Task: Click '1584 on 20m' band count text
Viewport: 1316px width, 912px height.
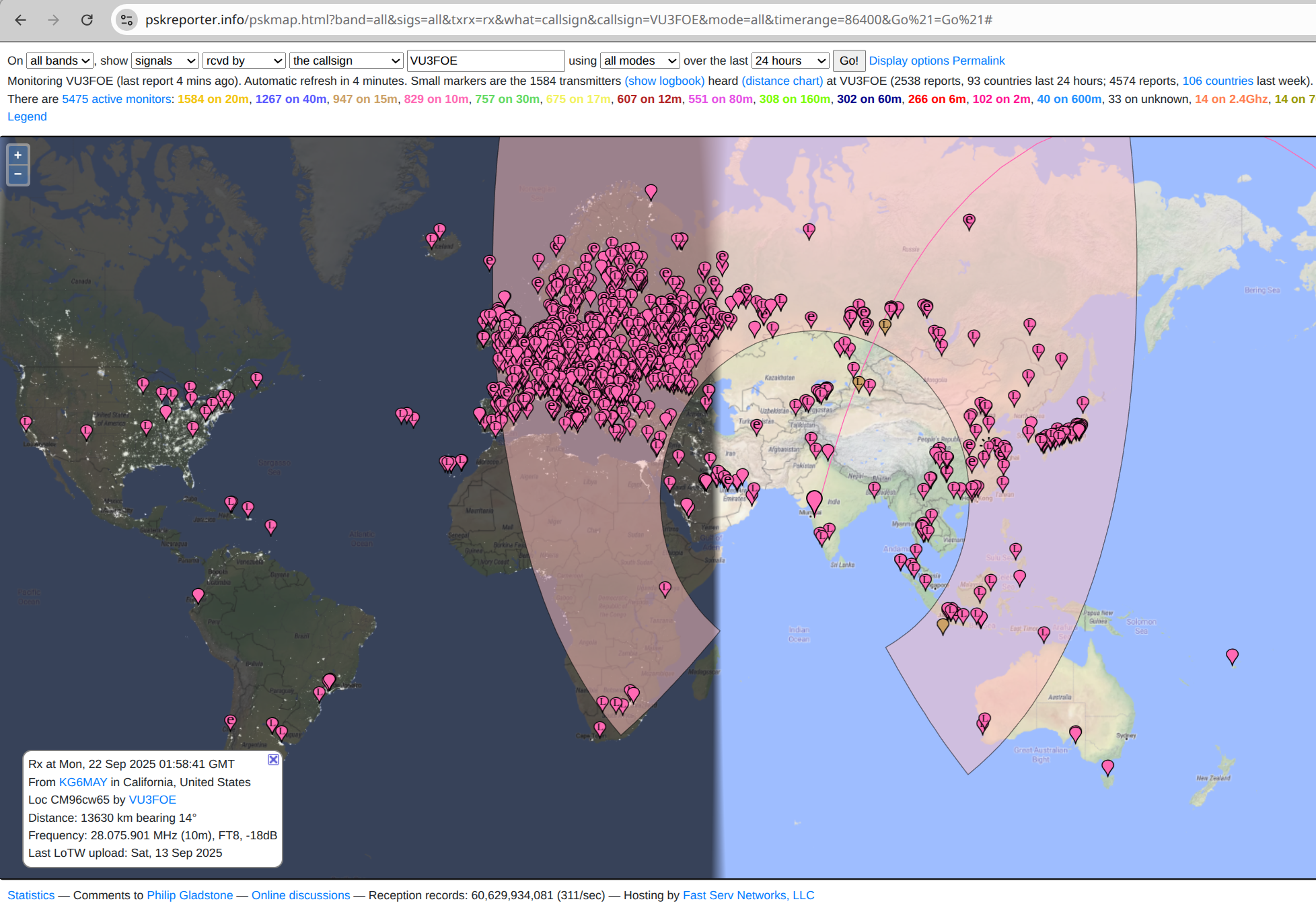Action: pyautogui.click(x=213, y=99)
